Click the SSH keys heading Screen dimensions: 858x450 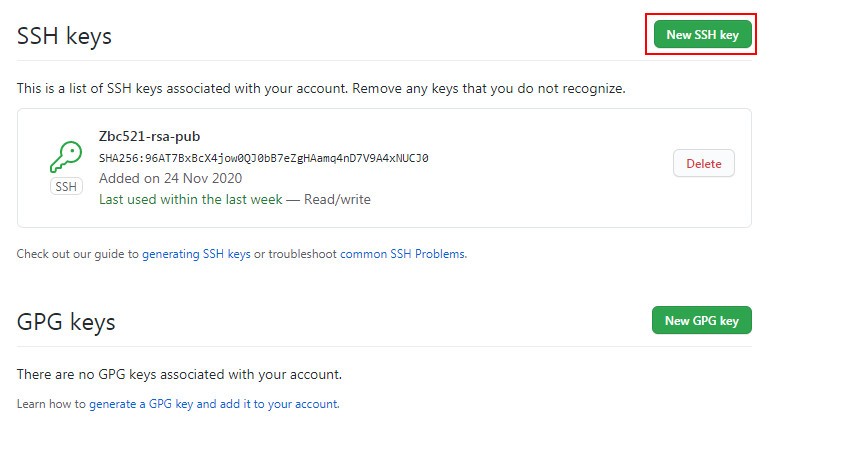(x=64, y=36)
